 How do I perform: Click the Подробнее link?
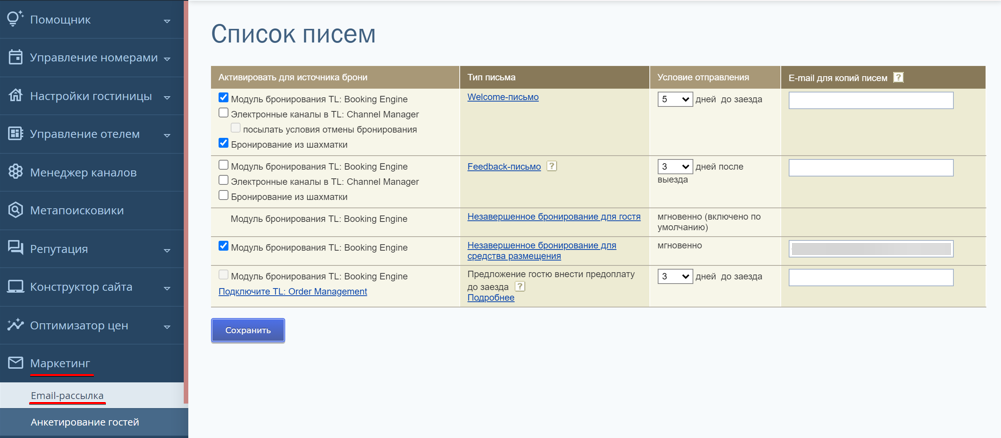tap(490, 298)
